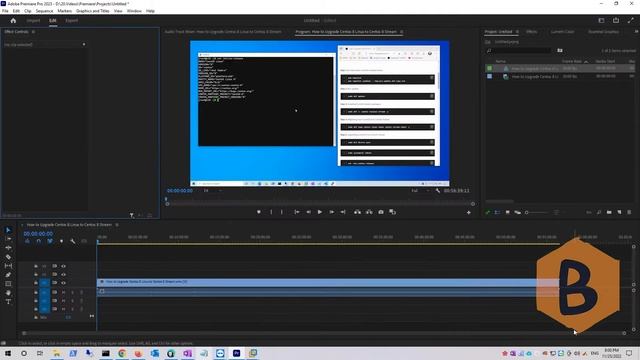Screen dimensions: 640x360
Task: Open the Effect Controls panel menu
Action: [33, 32]
